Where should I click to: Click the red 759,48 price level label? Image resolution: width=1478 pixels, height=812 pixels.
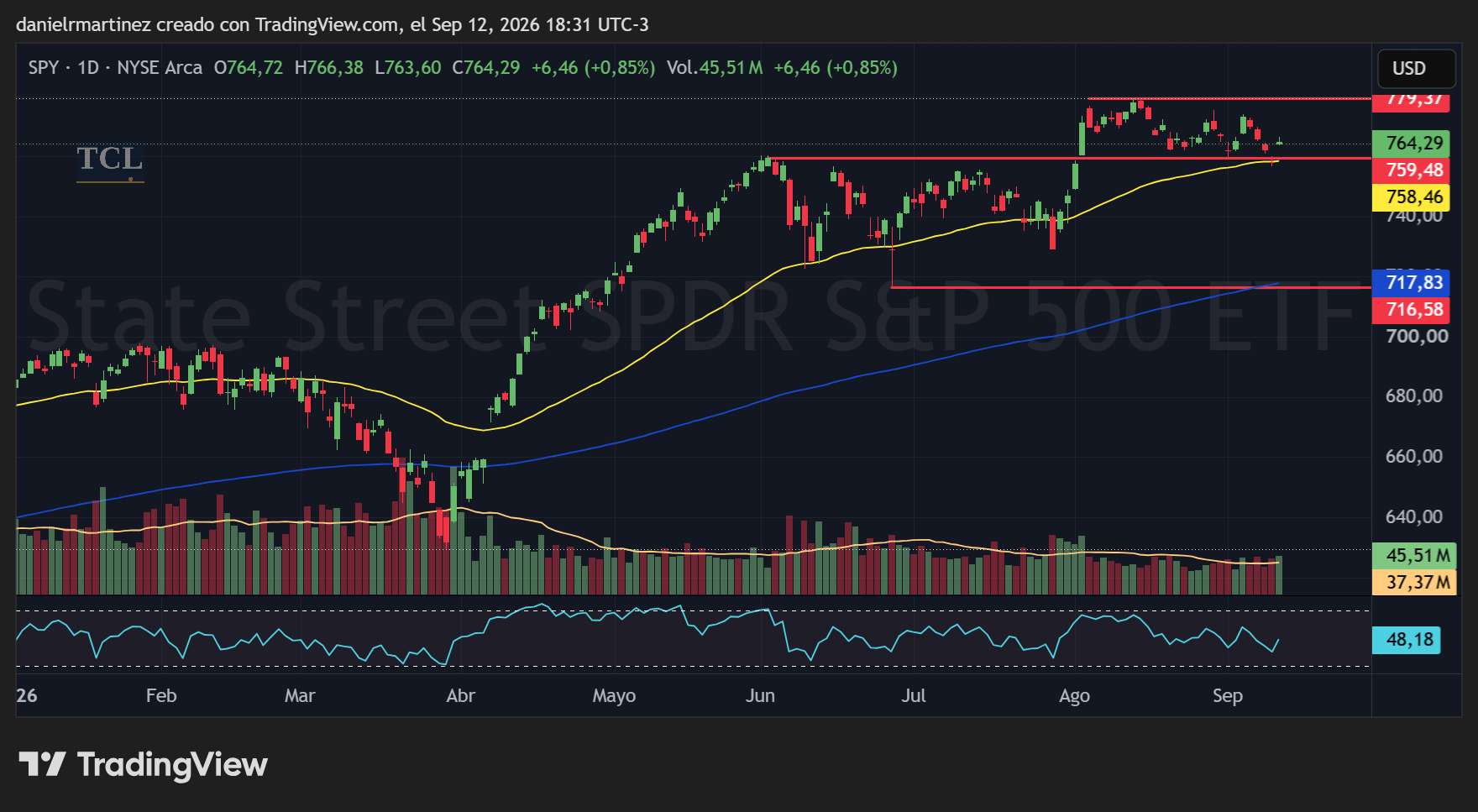[1411, 170]
